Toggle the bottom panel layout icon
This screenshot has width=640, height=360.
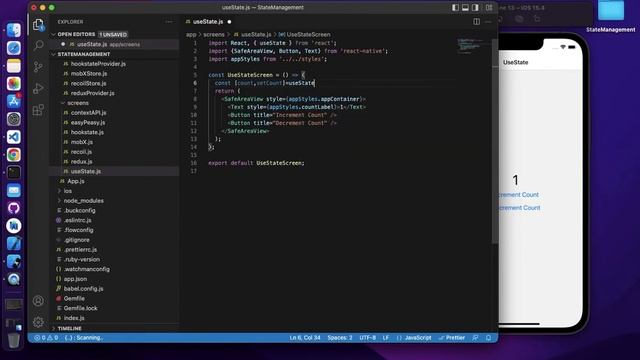tap(465, 7)
